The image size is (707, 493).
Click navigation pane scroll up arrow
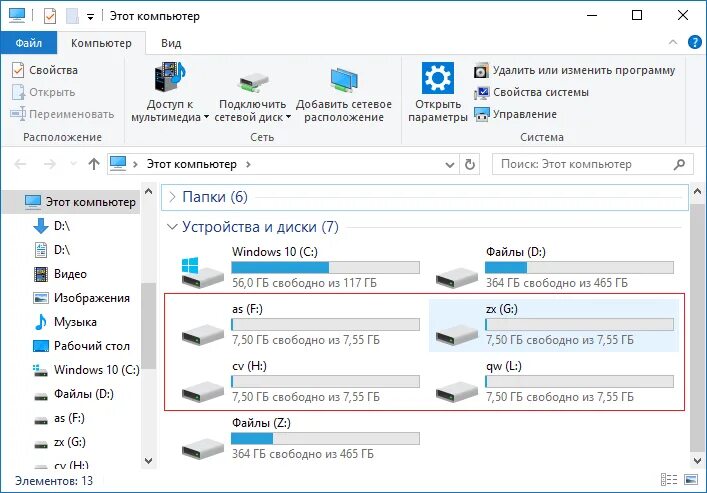148,191
